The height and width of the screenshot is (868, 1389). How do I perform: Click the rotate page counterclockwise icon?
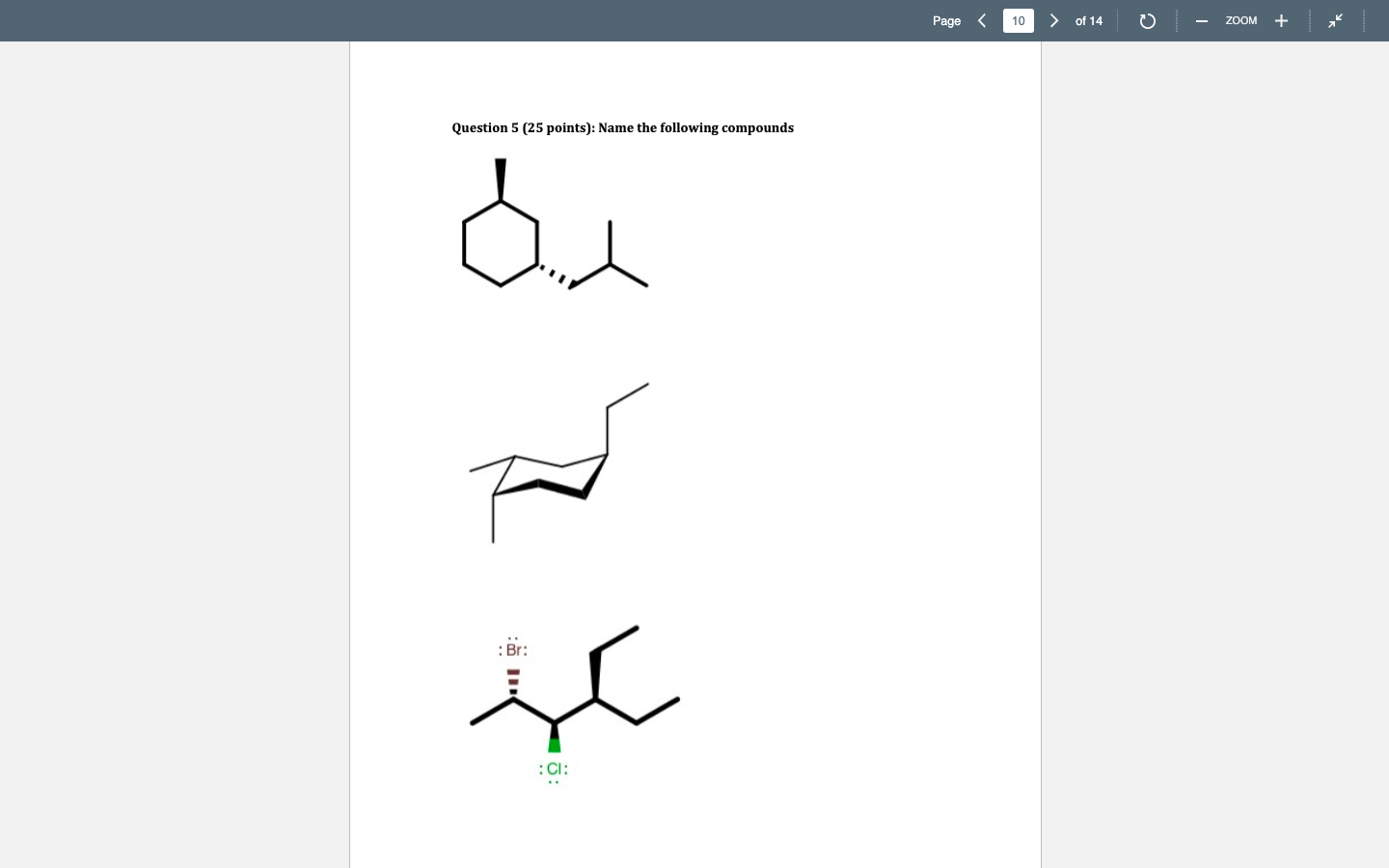coord(1148,20)
